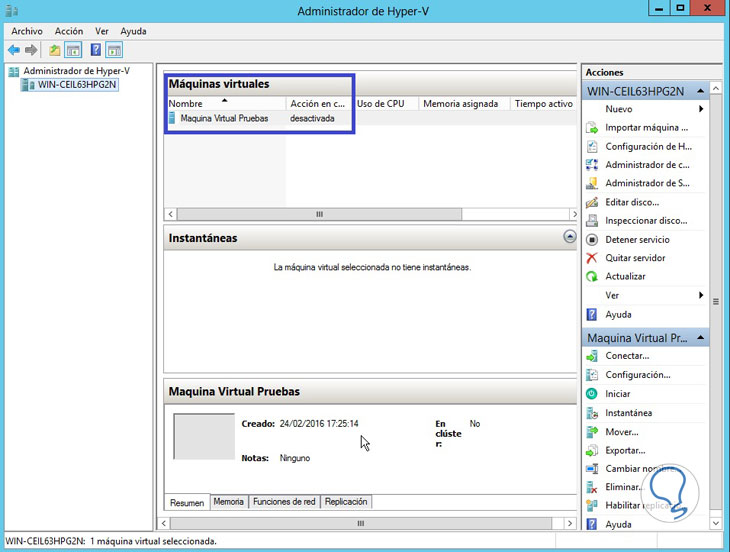730x552 pixels.
Task: Collapse the Maquina Virtual Pr... actions section
Action: click(x=701, y=337)
